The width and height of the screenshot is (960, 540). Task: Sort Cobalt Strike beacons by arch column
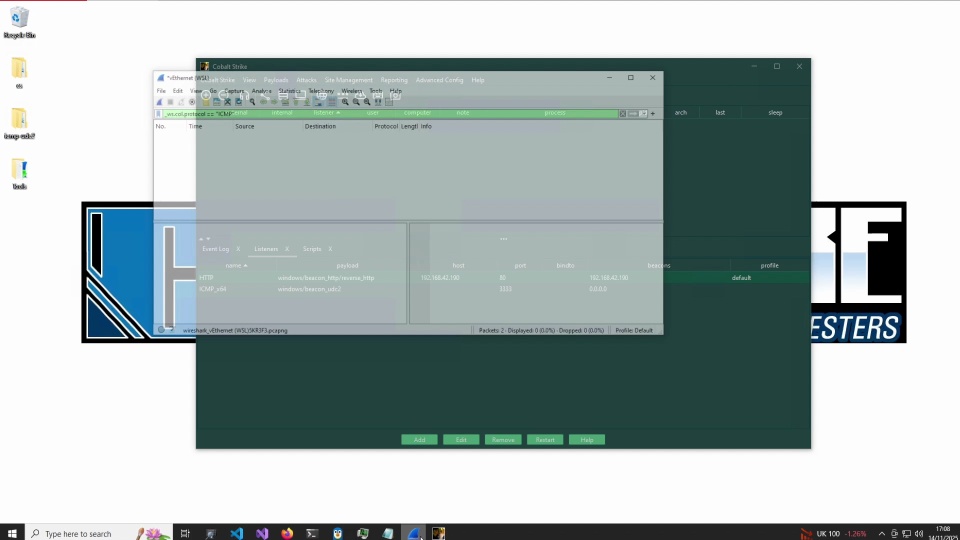[681, 113]
